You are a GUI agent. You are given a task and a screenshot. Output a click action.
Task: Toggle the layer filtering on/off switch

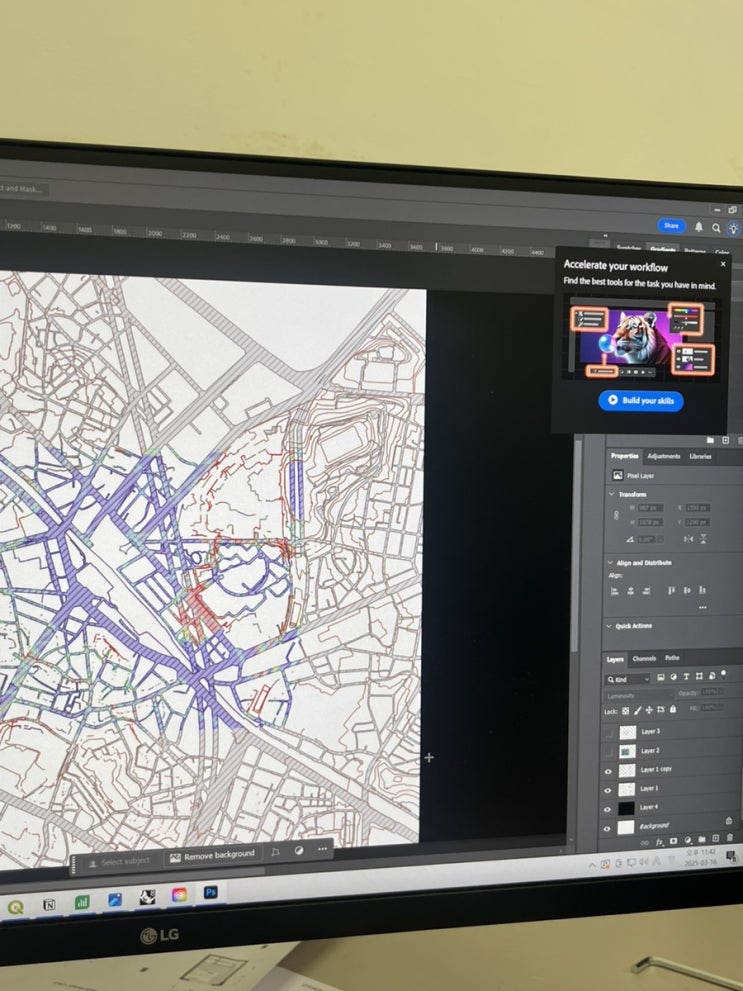(723, 674)
